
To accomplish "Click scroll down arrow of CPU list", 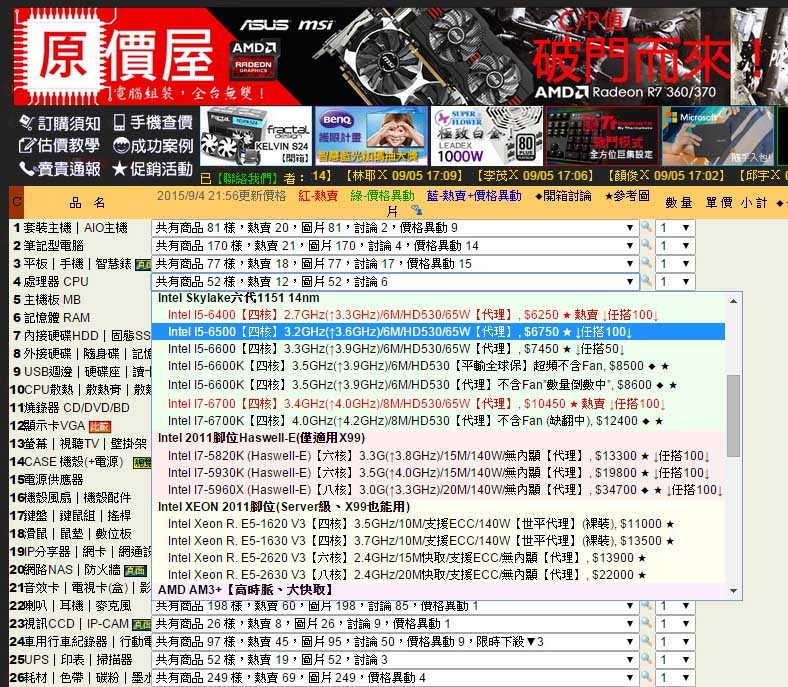I will (x=733, y=591).
